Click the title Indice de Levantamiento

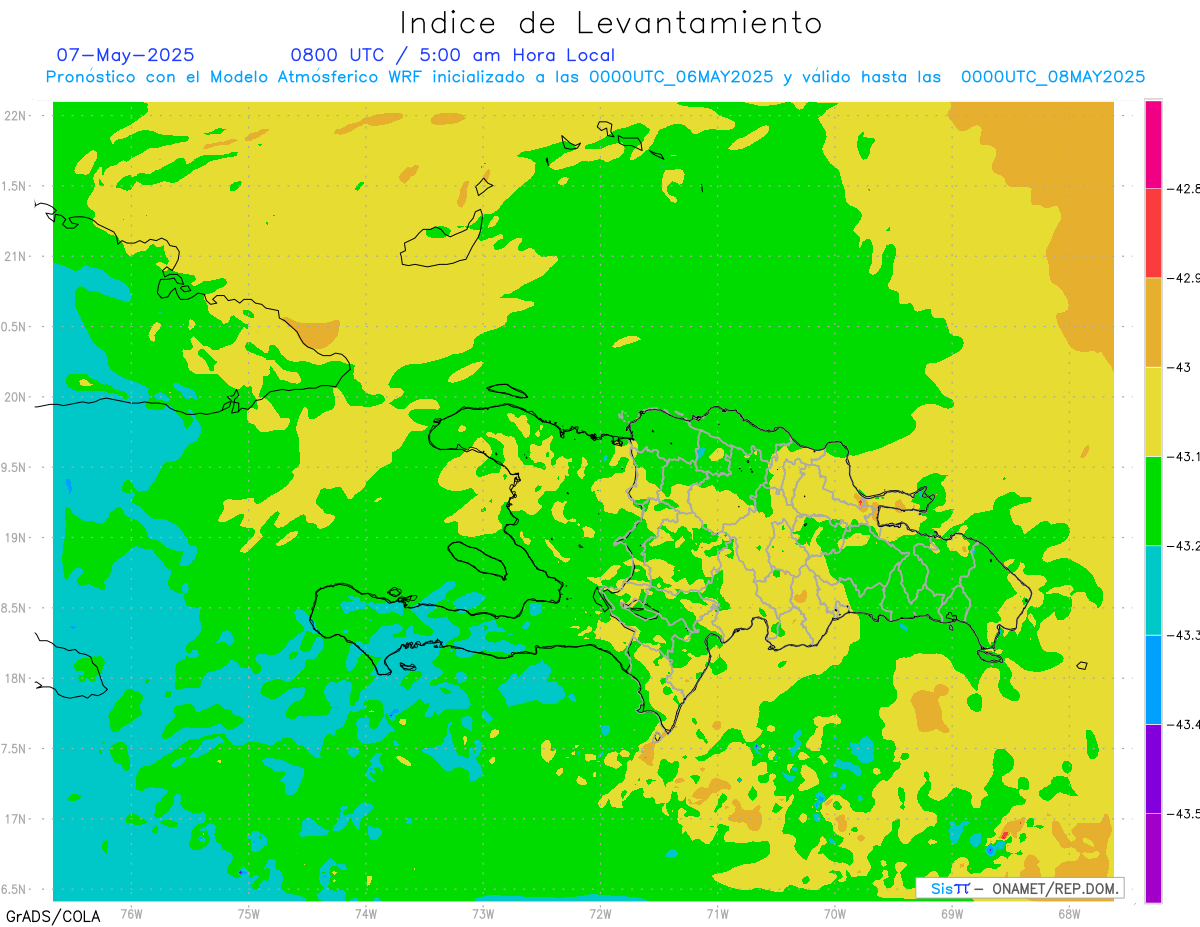pos(611,23)
